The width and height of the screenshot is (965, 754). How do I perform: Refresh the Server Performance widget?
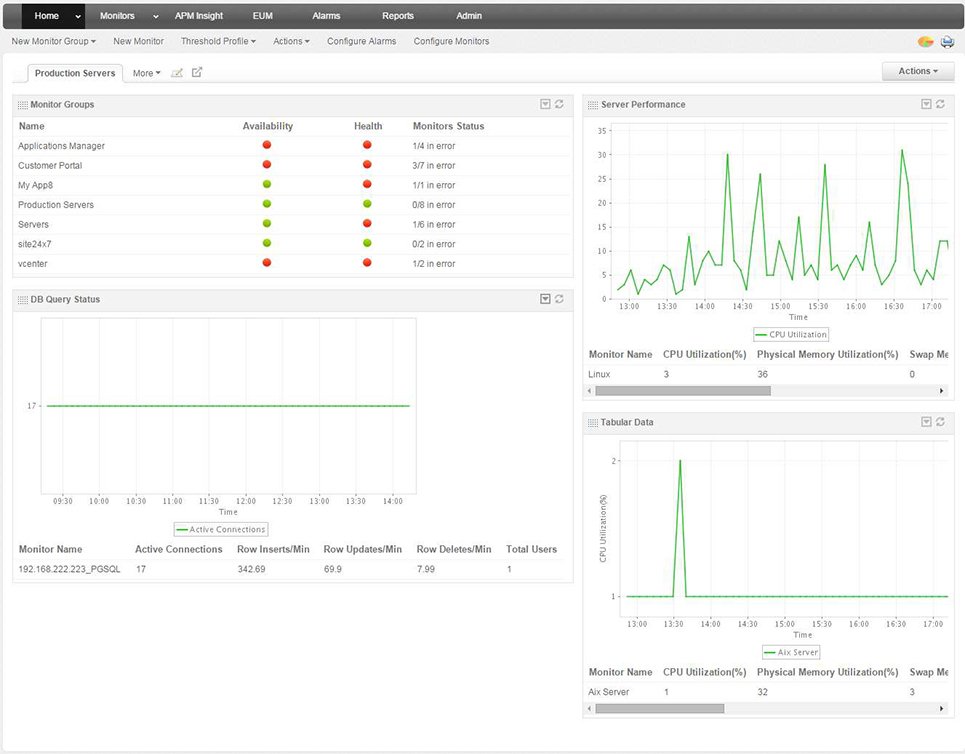coord(940,104)
